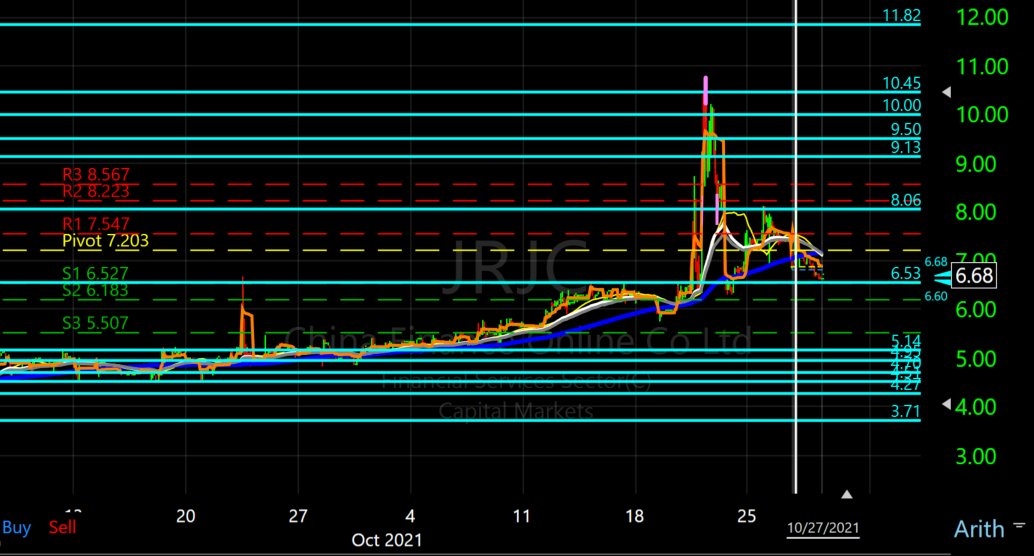Click the small 6.60 price tag
Screen dimensions: 1034x556
tap(936, 297)
